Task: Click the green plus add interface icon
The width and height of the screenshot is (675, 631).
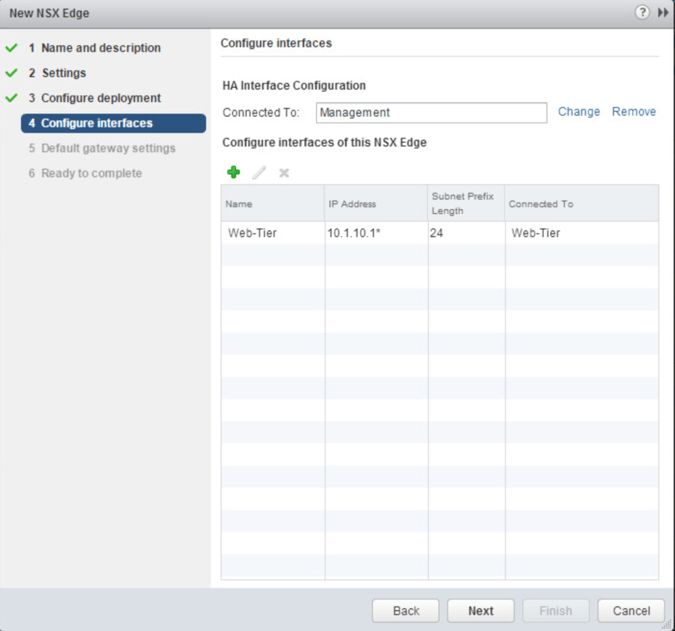Action: point(234,173)
